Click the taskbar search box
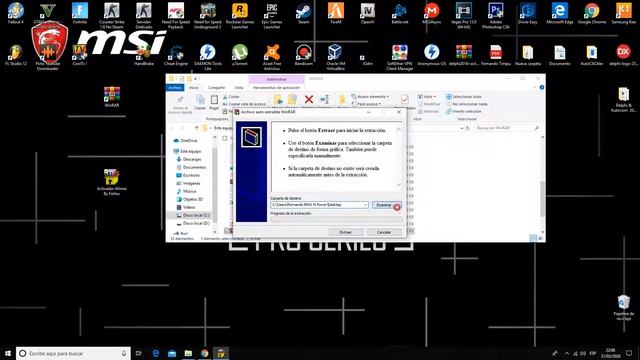This screenshot has width=640, height=360. pos(73,353)
